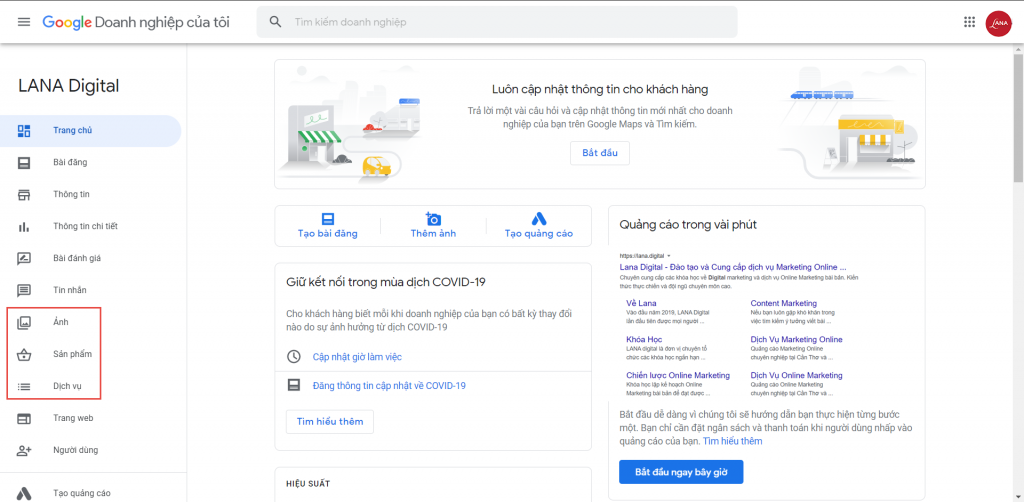Click the Thêm ảnh camera icon

pyautogui.click(x=433, y=219)
